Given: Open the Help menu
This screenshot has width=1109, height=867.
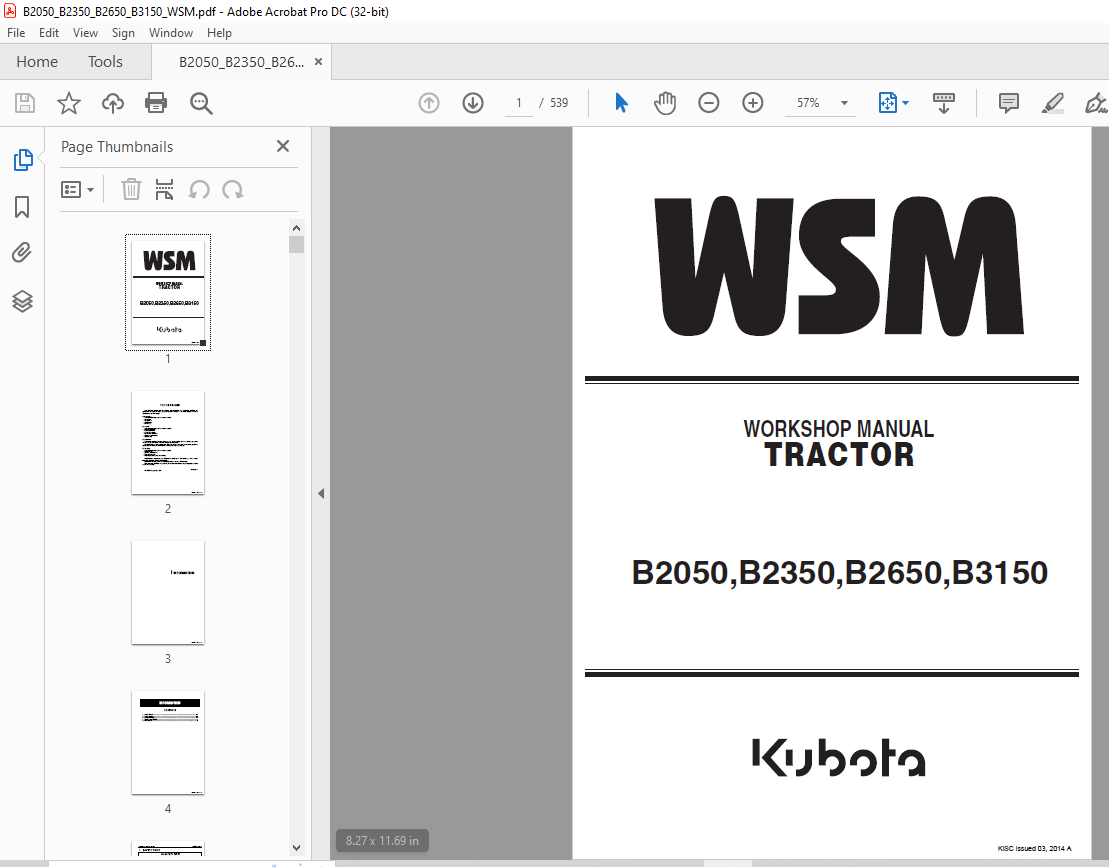Looking at the screenshot, I should tap(219, 33).
